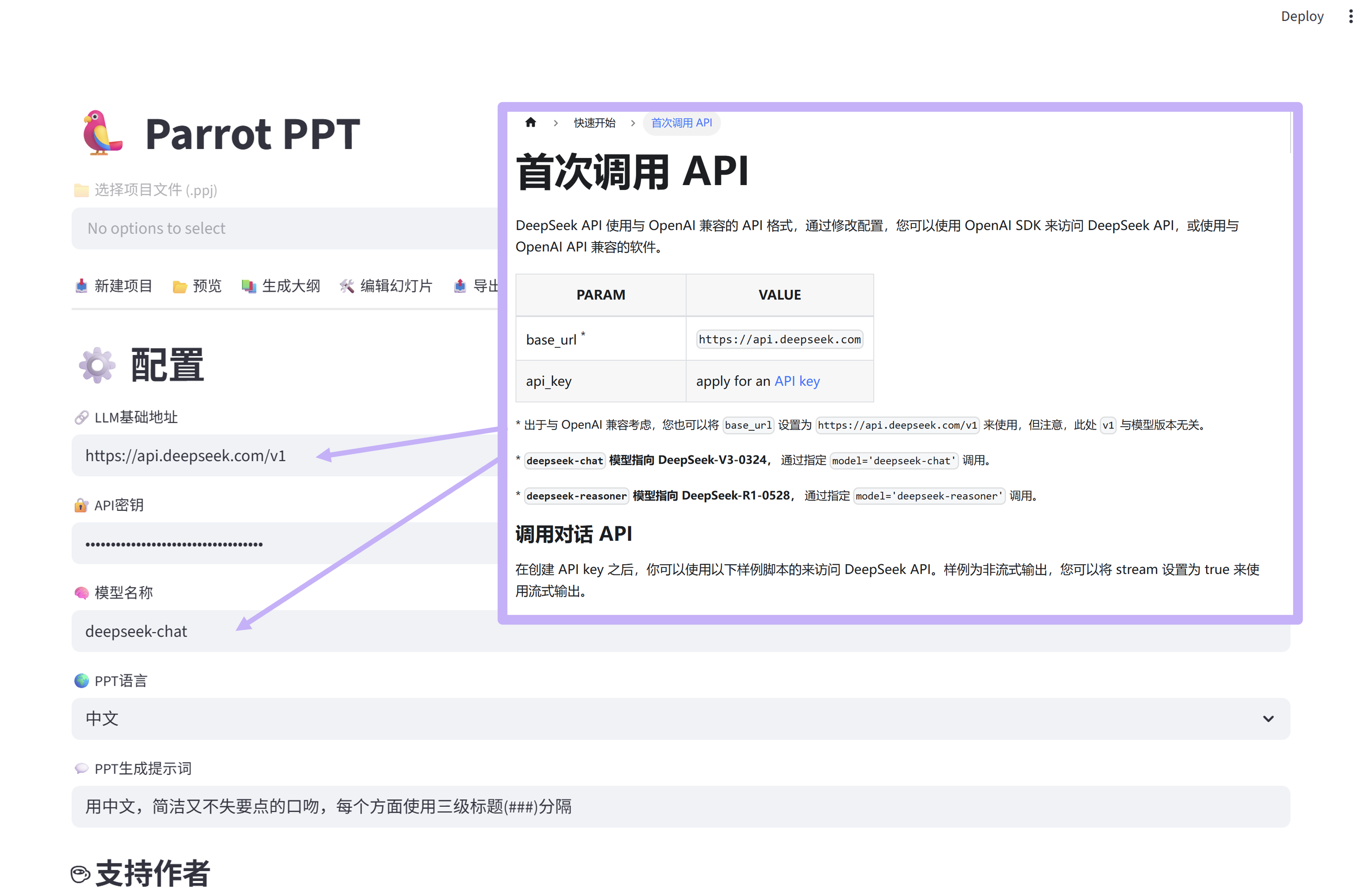The width and height of the screenshot is (1372, 893).
Task: Click model='deepseek-chat' code snippet
Action: [893, 461]
